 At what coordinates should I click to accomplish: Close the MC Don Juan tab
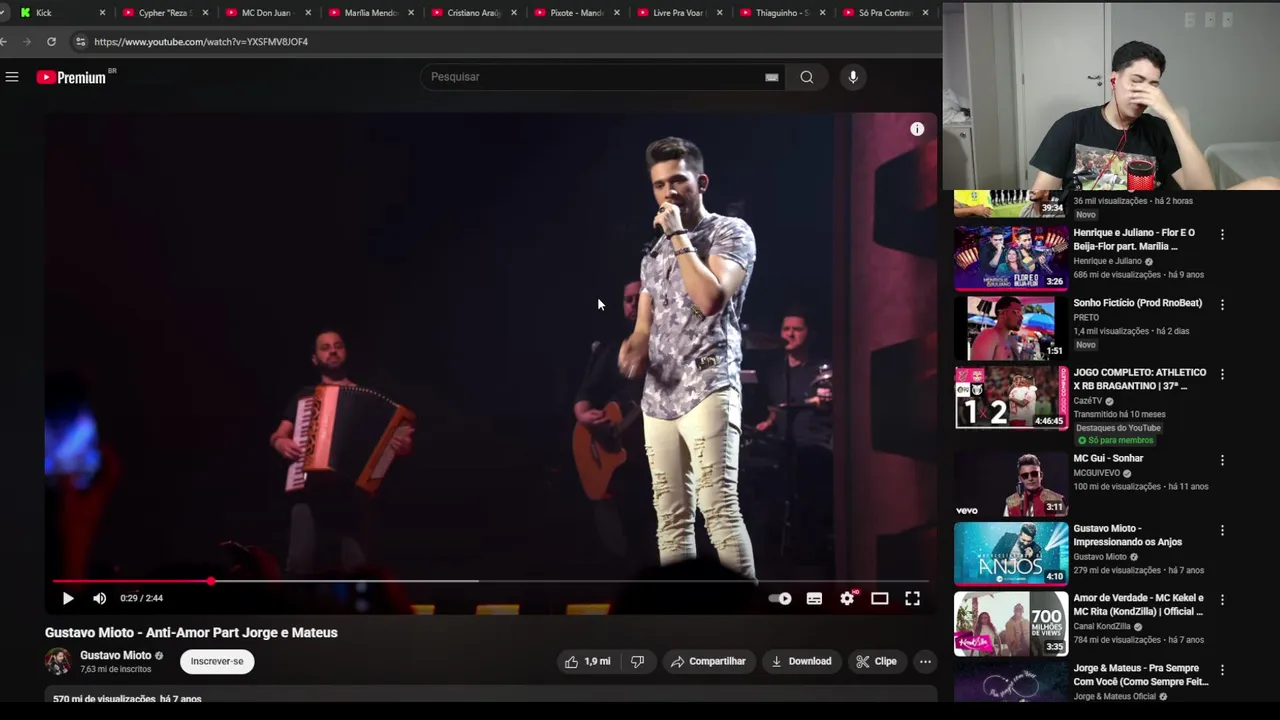click(307, 13)
